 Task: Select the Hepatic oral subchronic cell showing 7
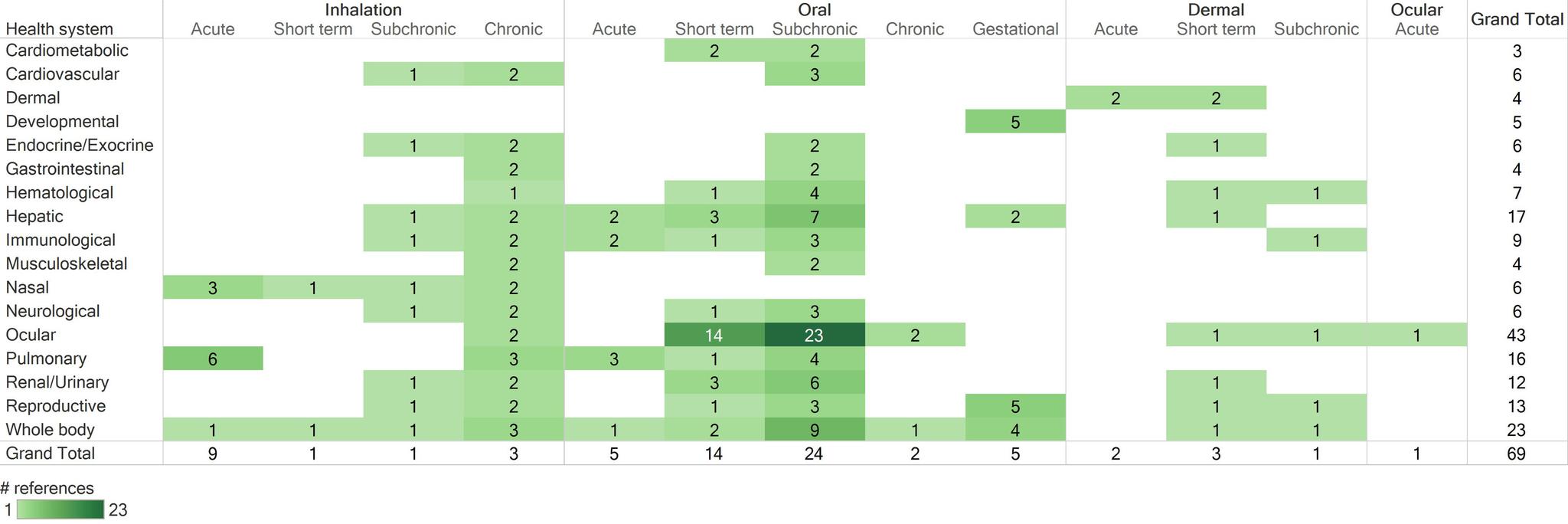814,217
